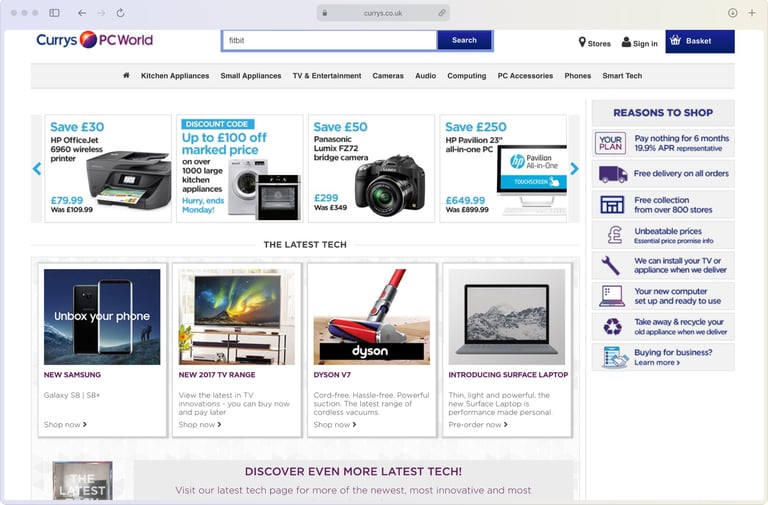The image size is (768, 505).
Task: Click the Sign in person icon
Action: click(x=626, y=42)
